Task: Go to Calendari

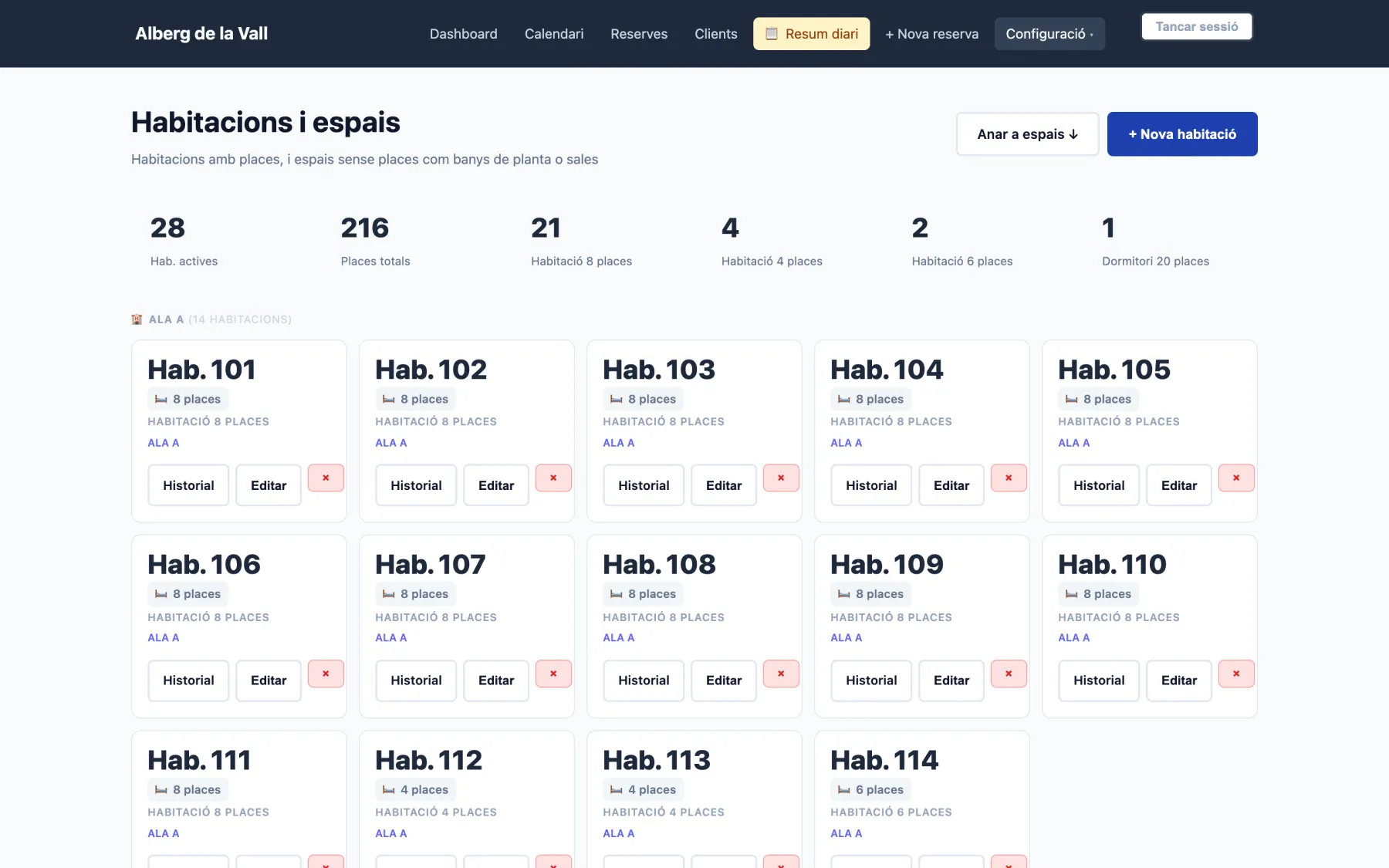Action: coord(554,34)
